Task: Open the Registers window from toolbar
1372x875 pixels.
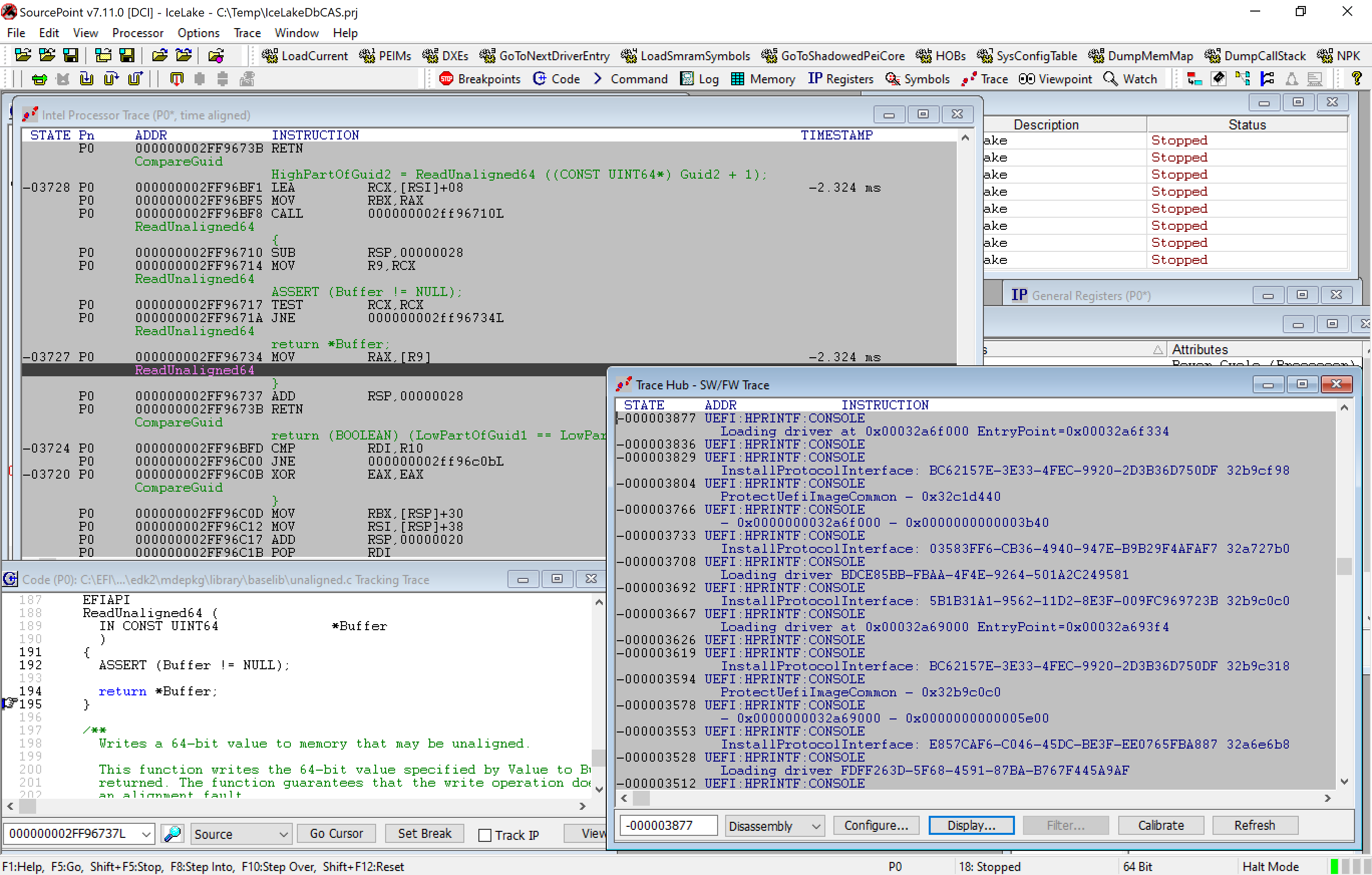Action: [x=840, y=79]
